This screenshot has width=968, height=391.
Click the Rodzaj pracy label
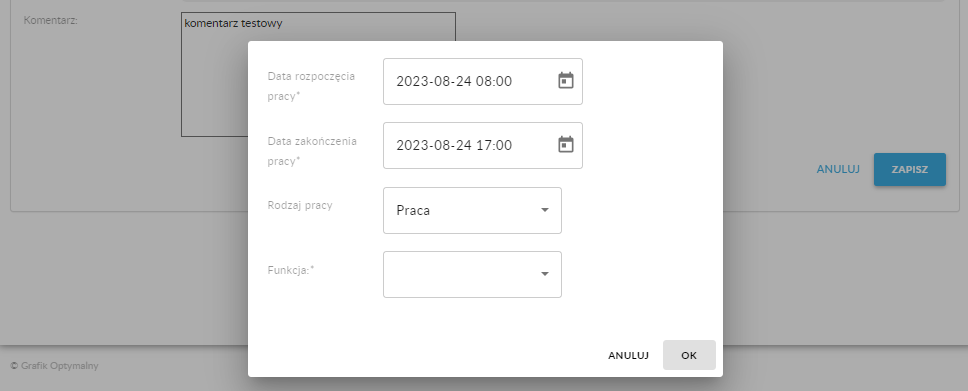(x=299, y=205)
